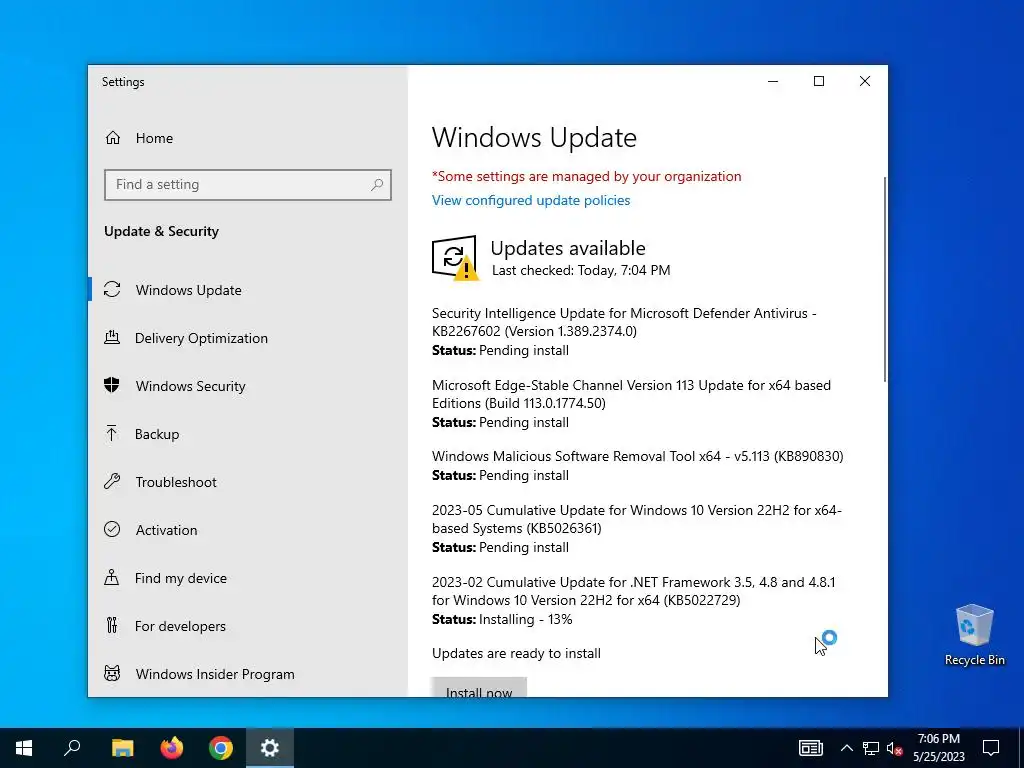The height and width of the screenshot is (768, 1024).
Task: Click 'Some settings are managed by your organization'
Action: tap(586, 176)
